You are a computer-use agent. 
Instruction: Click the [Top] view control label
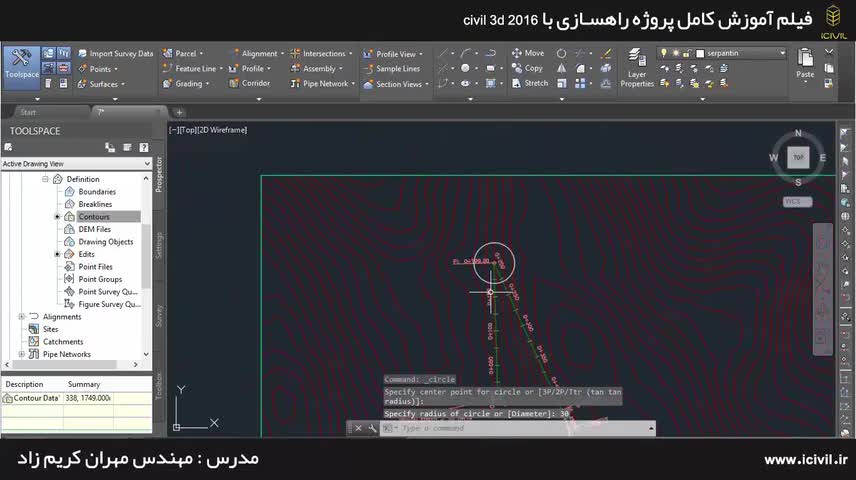click(x=189, y=130)
